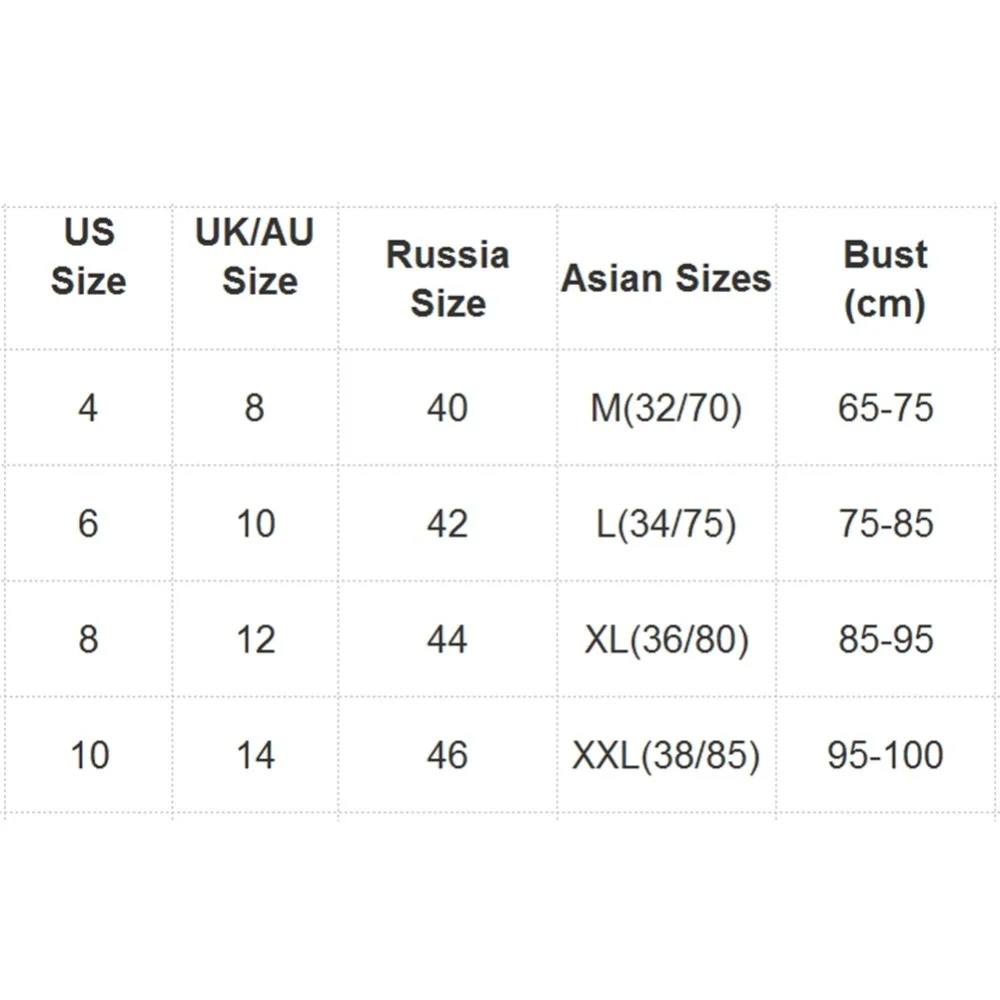This screenshot has height=1000, width=1000.
Task: Select the 75-85 bust measurement cell
Action: point(885,524)
